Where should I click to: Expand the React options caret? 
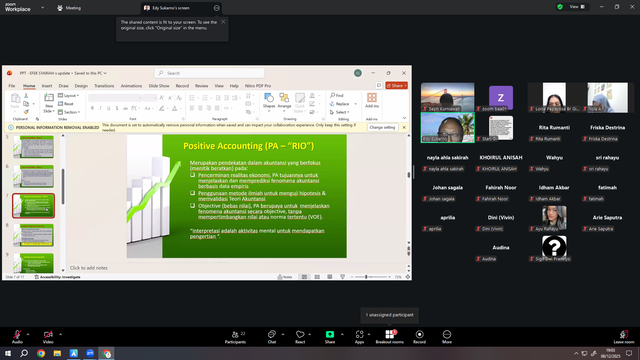[x=310, y=334]
